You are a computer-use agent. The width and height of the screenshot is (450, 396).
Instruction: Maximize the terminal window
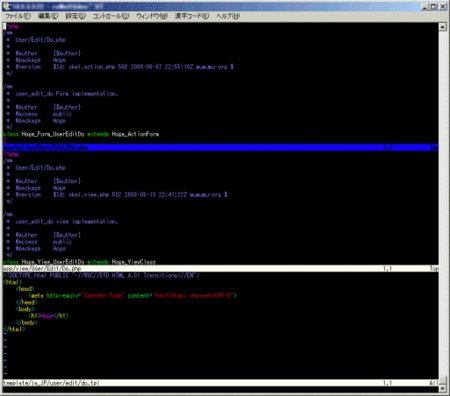pos(433,6)
